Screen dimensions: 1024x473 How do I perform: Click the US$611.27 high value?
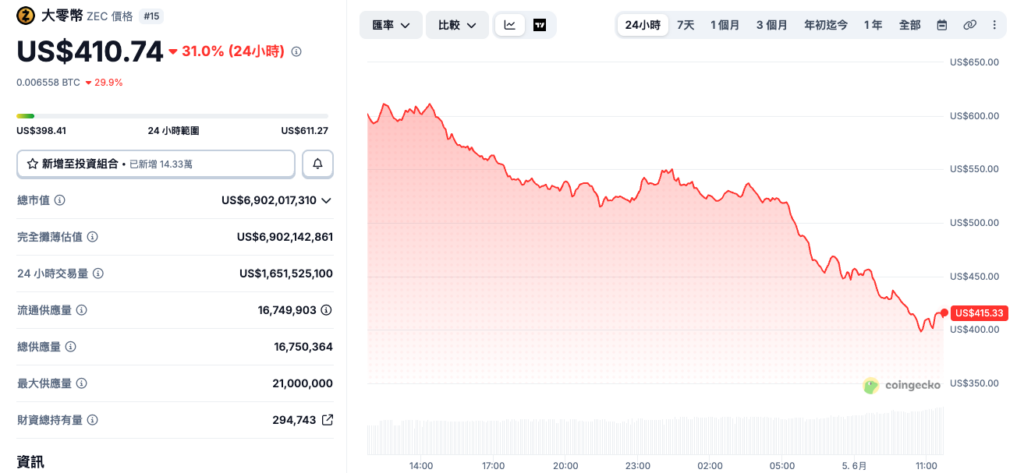click(x=304, y=131)
